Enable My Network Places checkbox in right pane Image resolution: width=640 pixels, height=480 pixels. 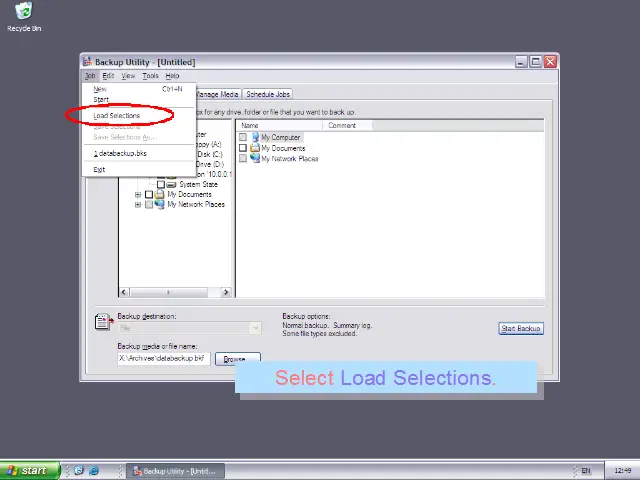243,159
